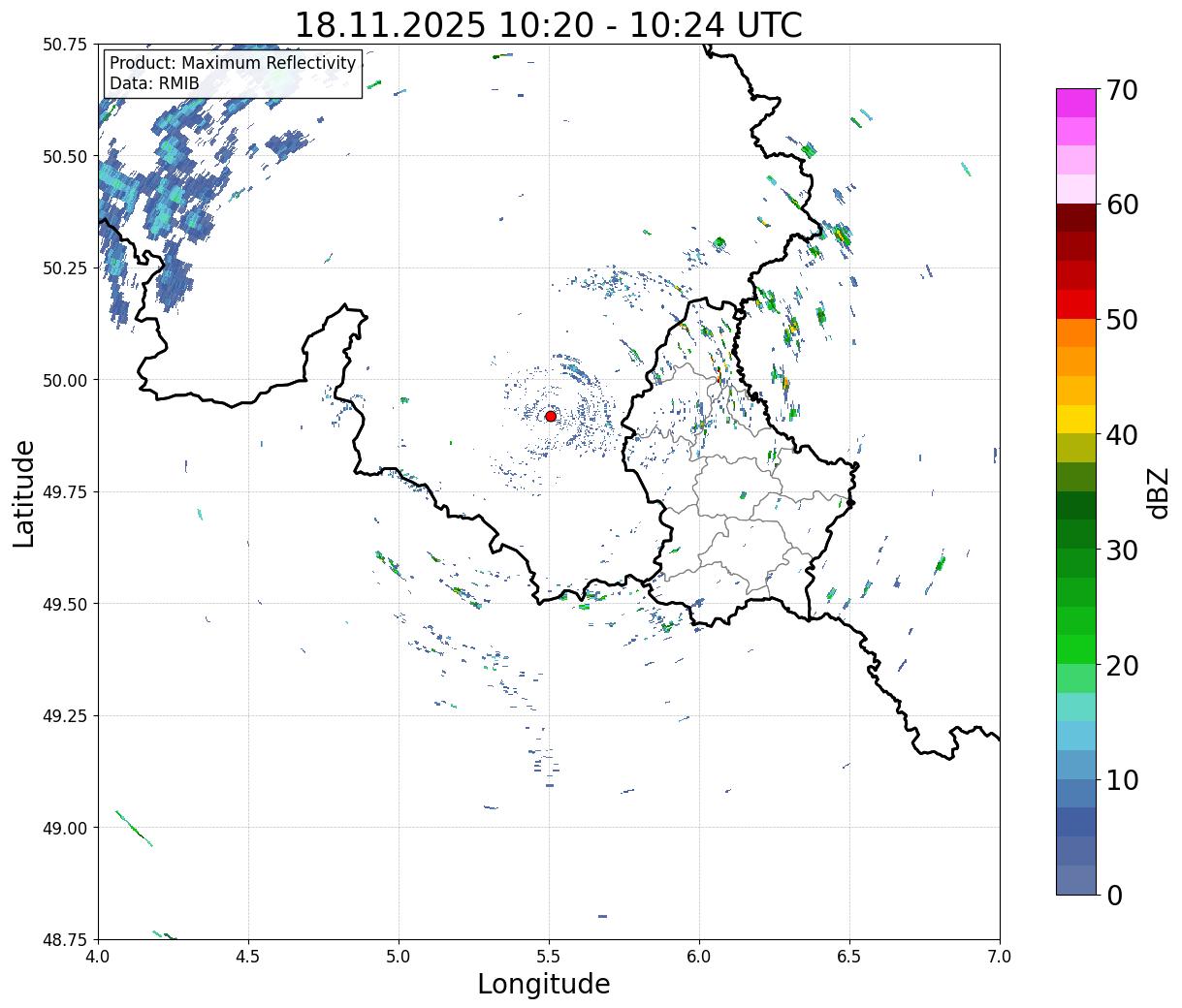
Task: Click the 49.50 latitude tick label
Action: (x=65, y=604)
